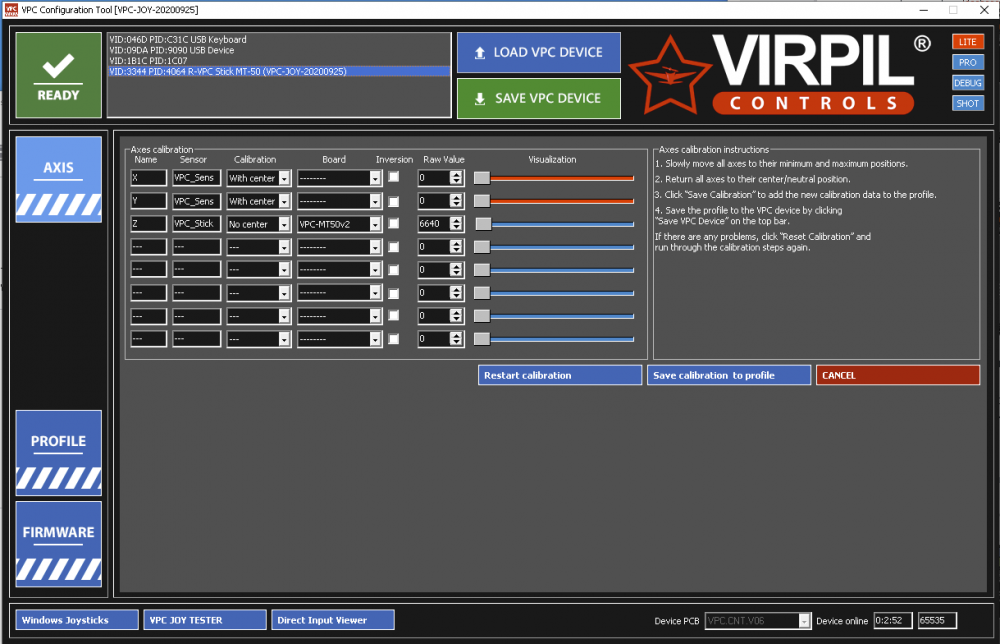The width and height of the screenshot is (1000, 644).
Task: Save the VPC device
Action: click(539, 98)
